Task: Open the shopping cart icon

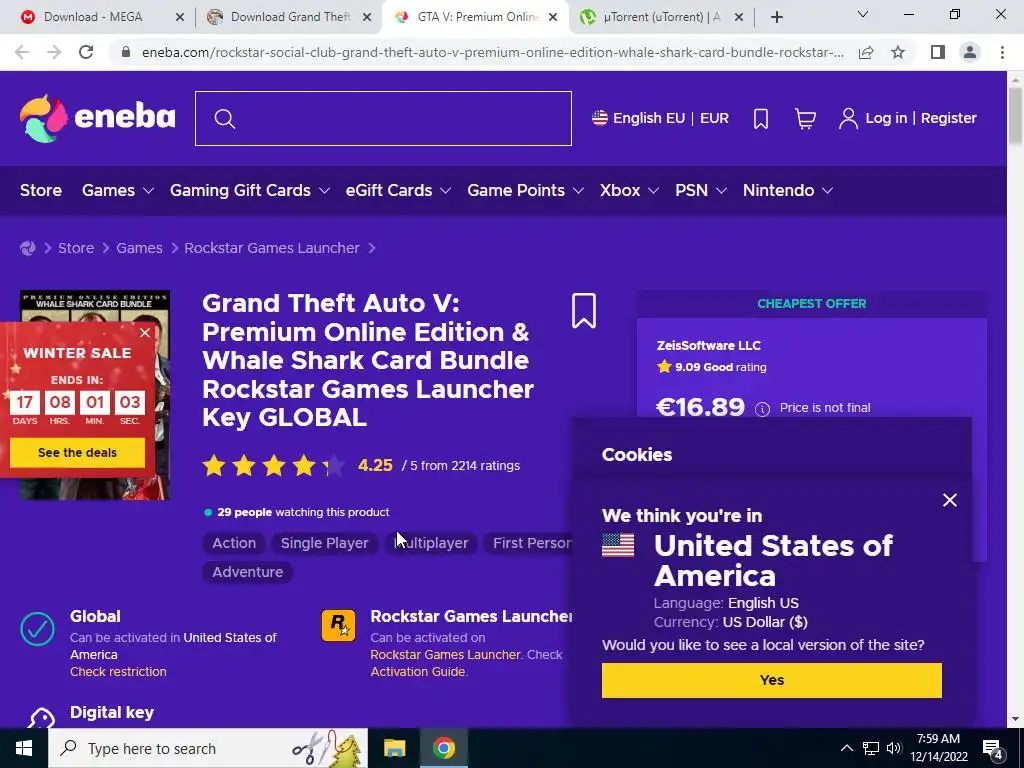Action: [x=805, y=118]
